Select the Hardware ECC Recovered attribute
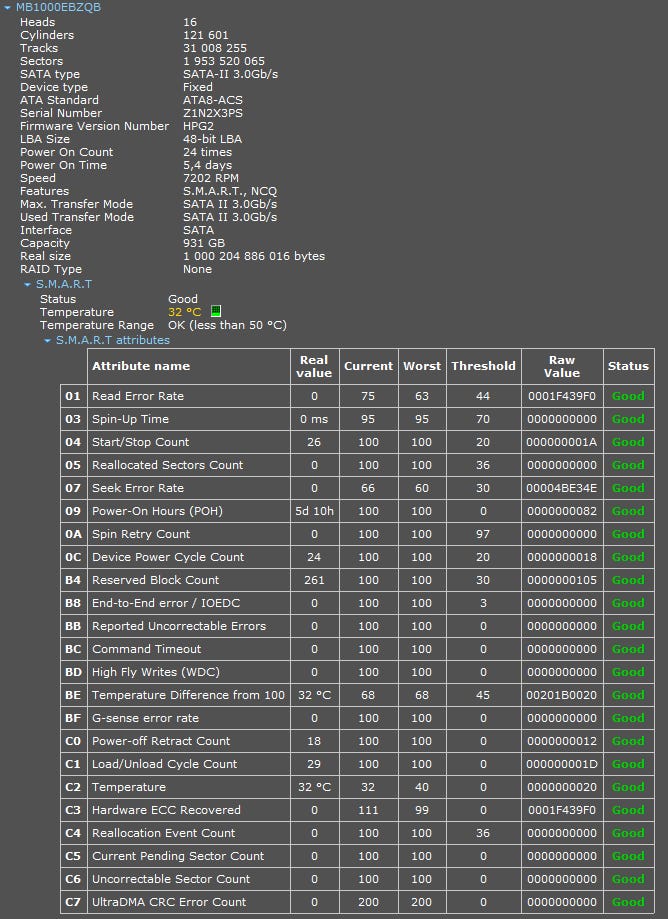Viewport: 668px width, 919px height. (x=166, y=810)
